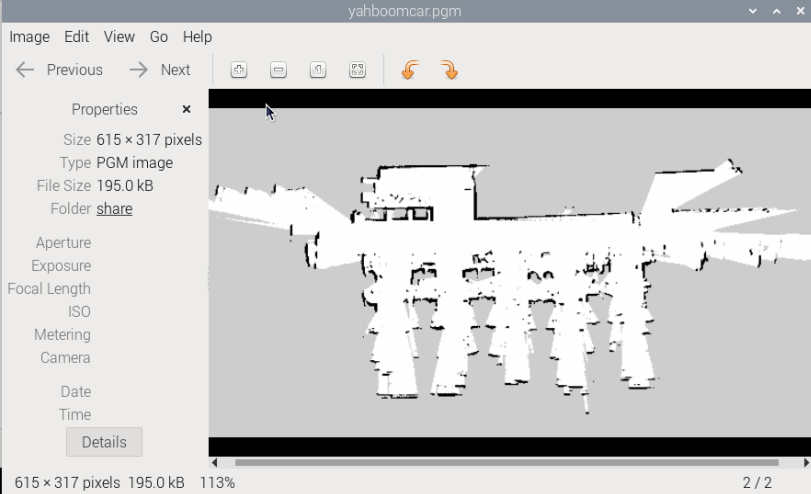Viewport: 811px width, 494px height.
Task: Open the share folder link
Action: coord(114,209)
